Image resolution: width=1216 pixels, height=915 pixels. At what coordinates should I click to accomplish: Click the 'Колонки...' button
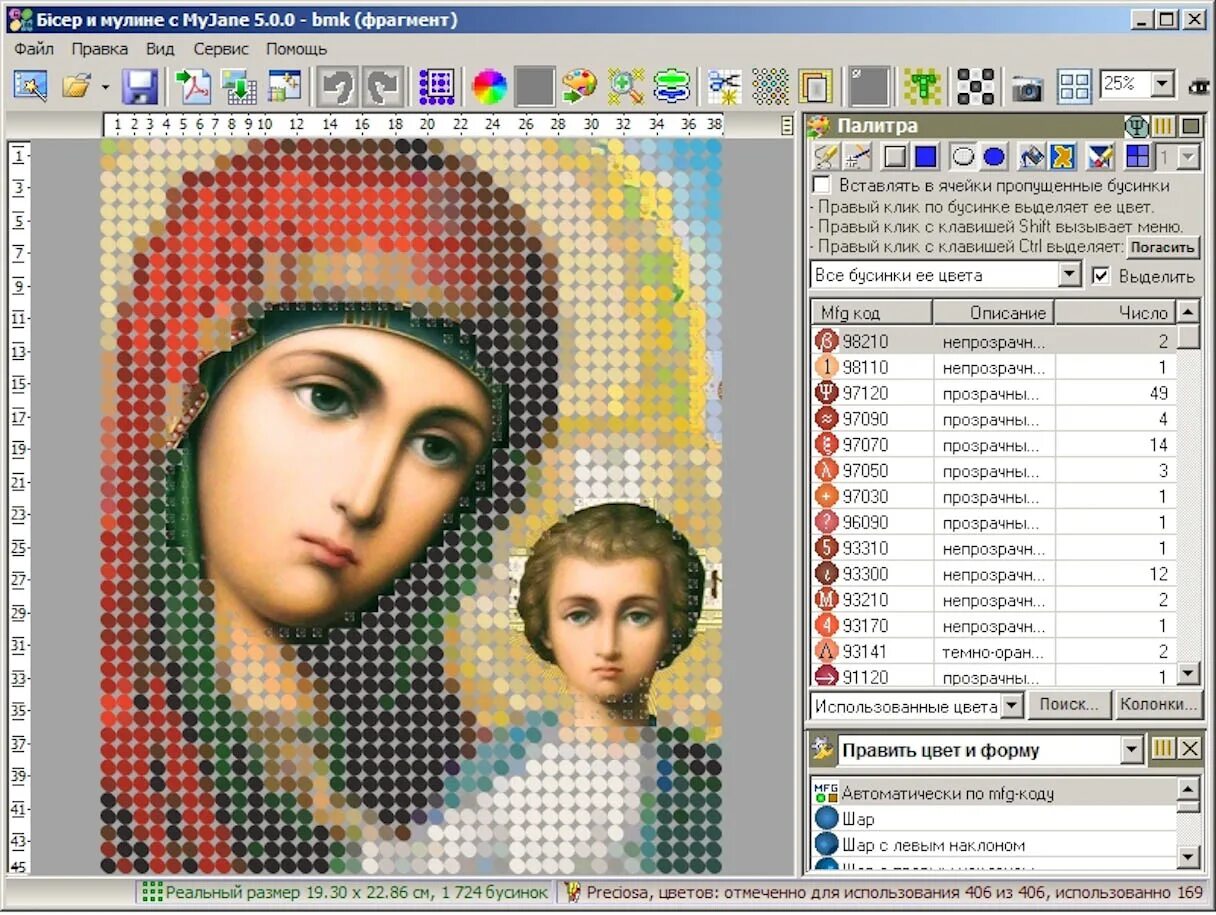pyautogui.click(x=1158, y=704)
